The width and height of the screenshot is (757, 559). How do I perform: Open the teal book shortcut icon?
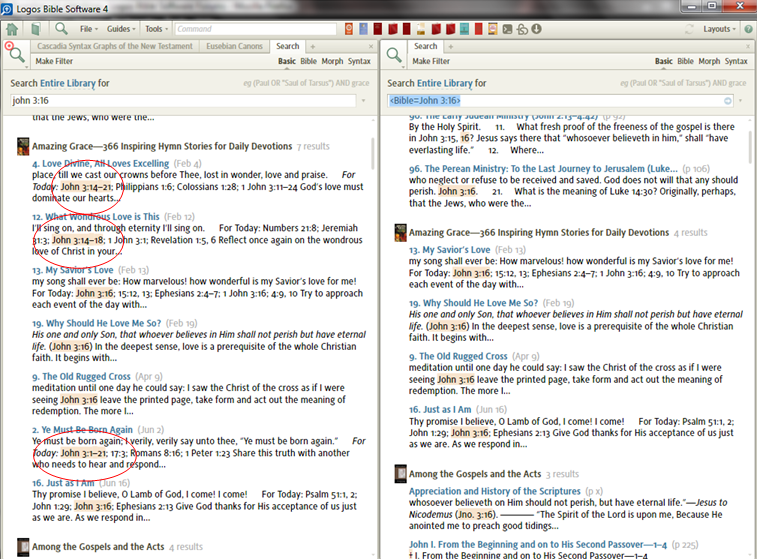[464, 29]
